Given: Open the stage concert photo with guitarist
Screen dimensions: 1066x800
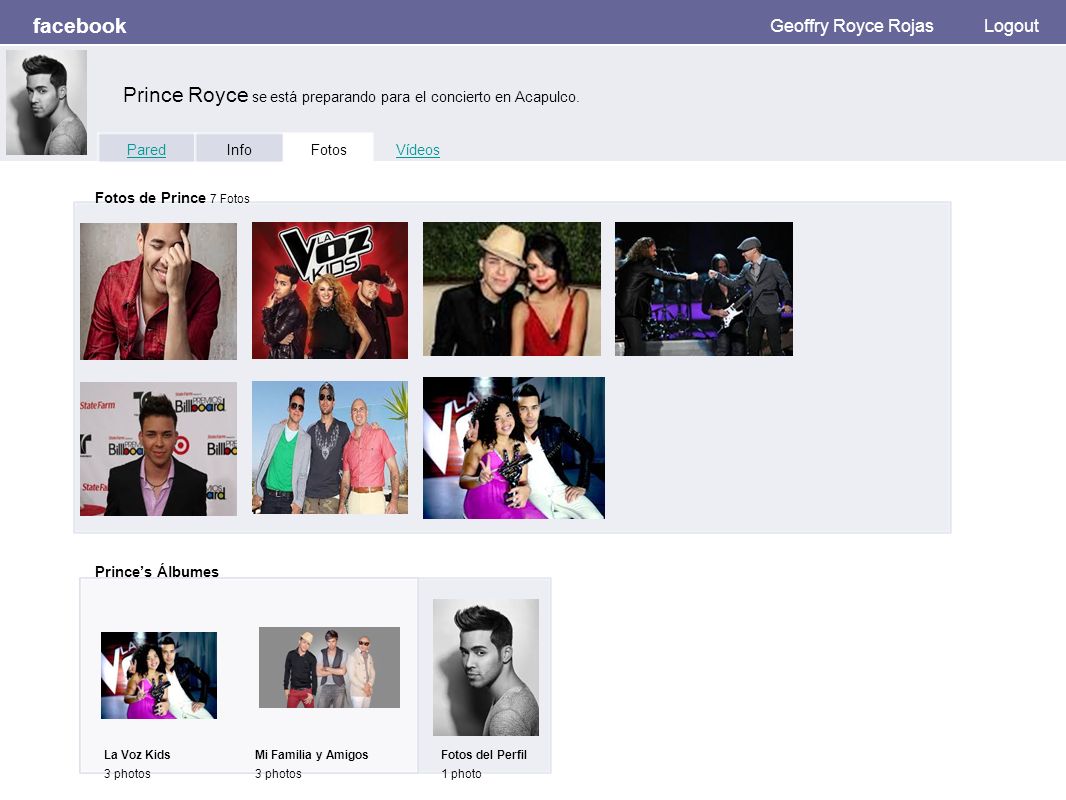Looking at the screenshot, I should (704, 289).
